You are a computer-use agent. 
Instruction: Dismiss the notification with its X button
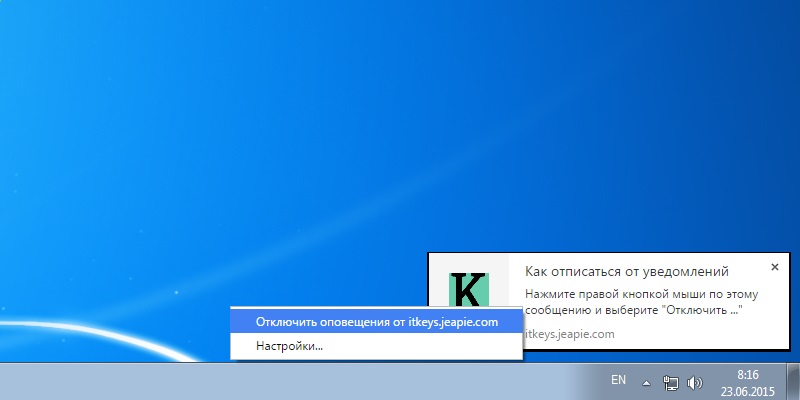tap(774, 267)
